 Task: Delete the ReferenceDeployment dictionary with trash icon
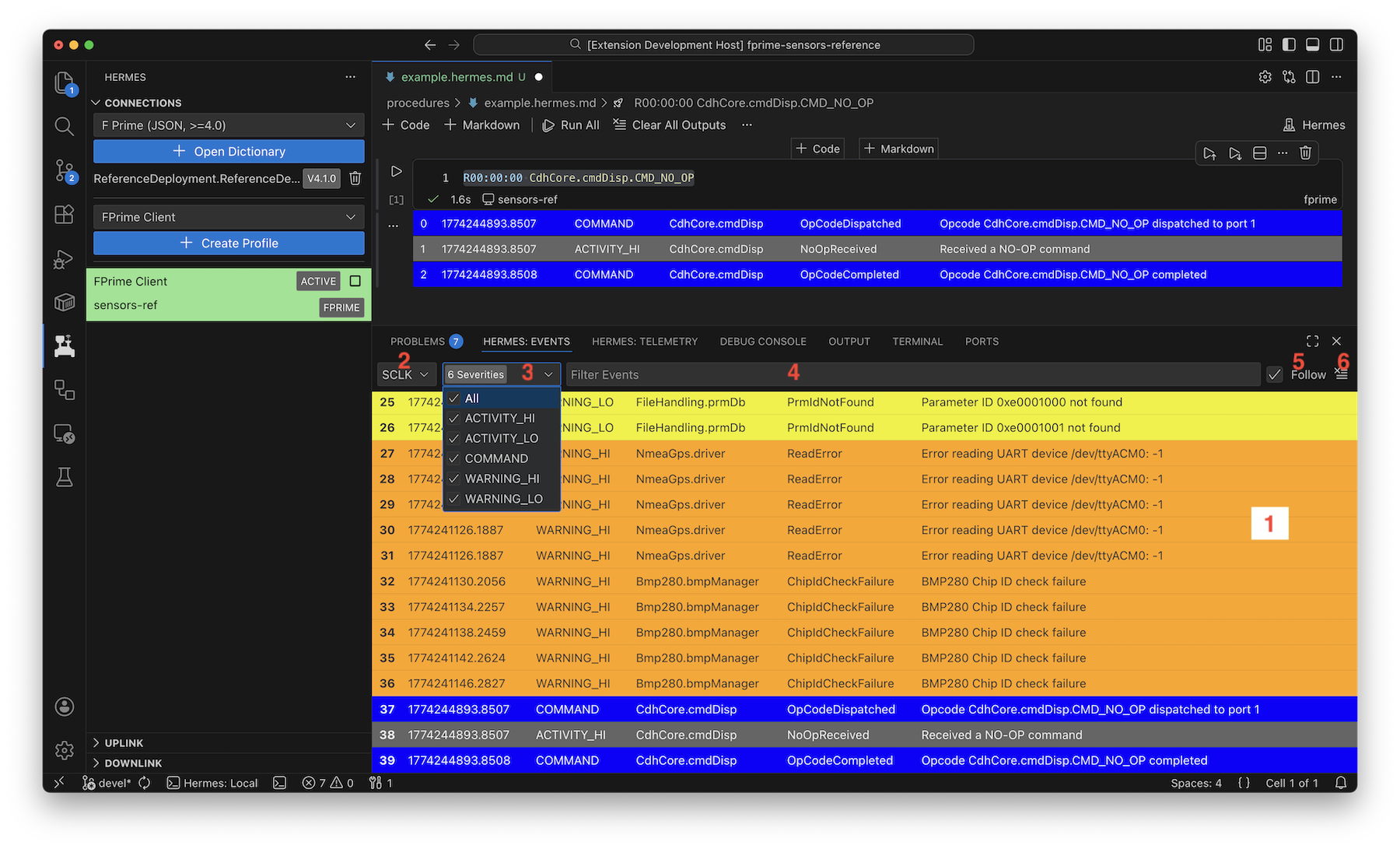pos(355,178)
